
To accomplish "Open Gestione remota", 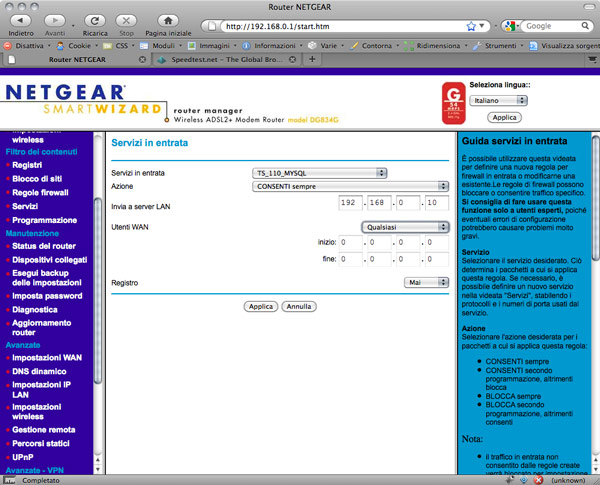I will point(44,430).
